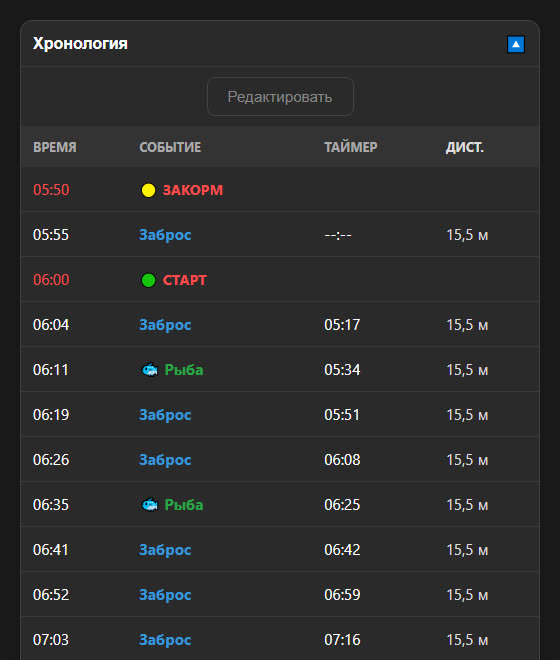Open the Заброс event at 06:04

point(165,325)
